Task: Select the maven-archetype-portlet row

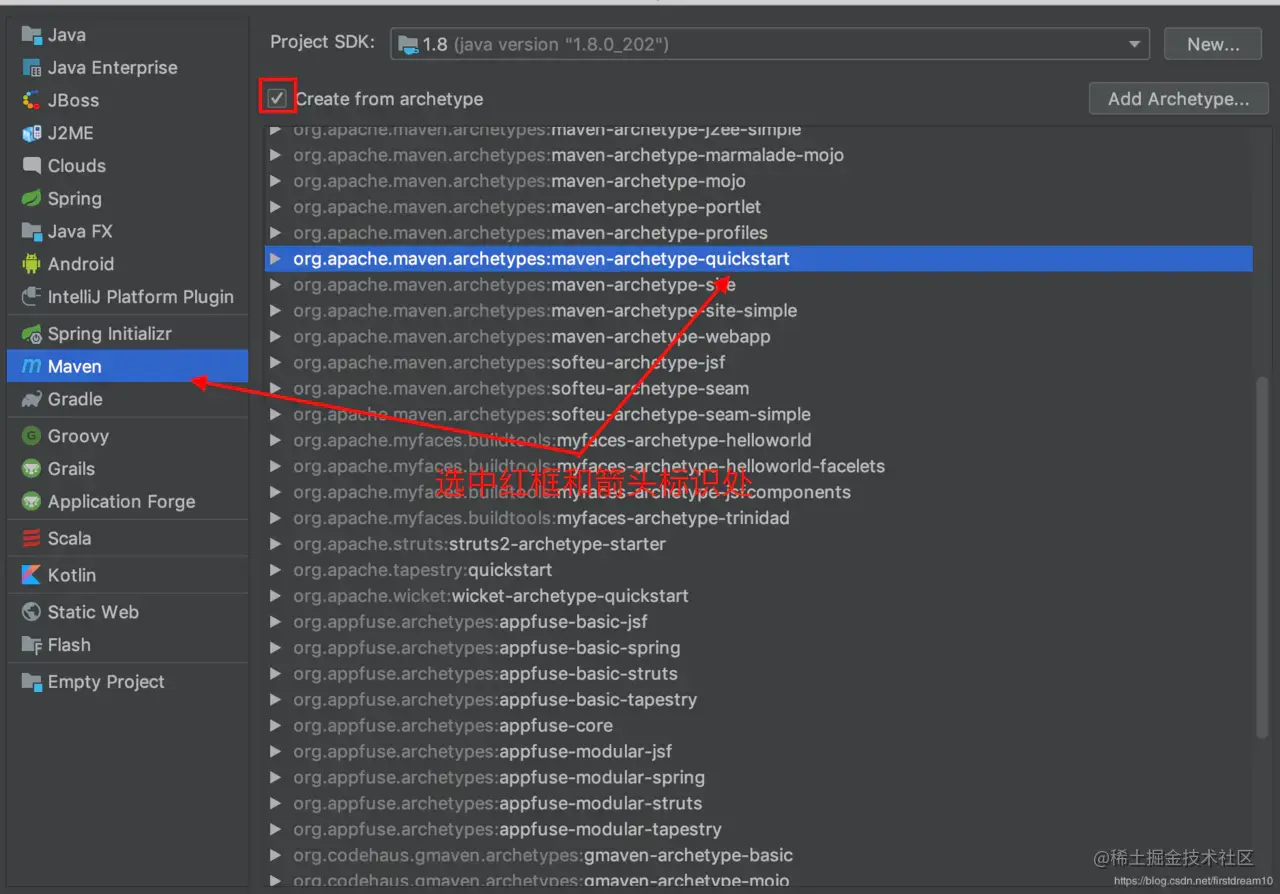Action: [759, 207]
